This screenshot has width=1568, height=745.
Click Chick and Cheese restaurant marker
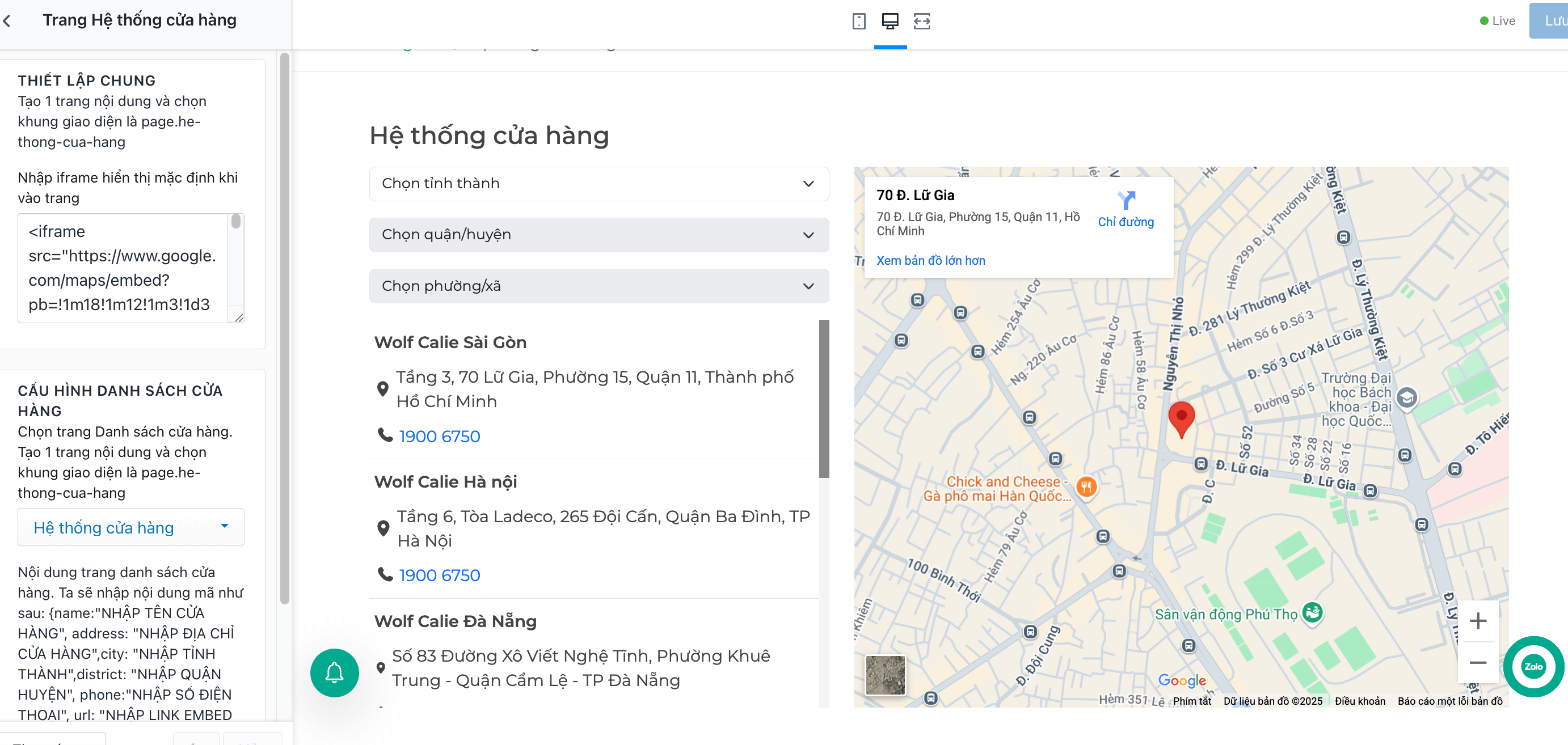point(1086,486)
